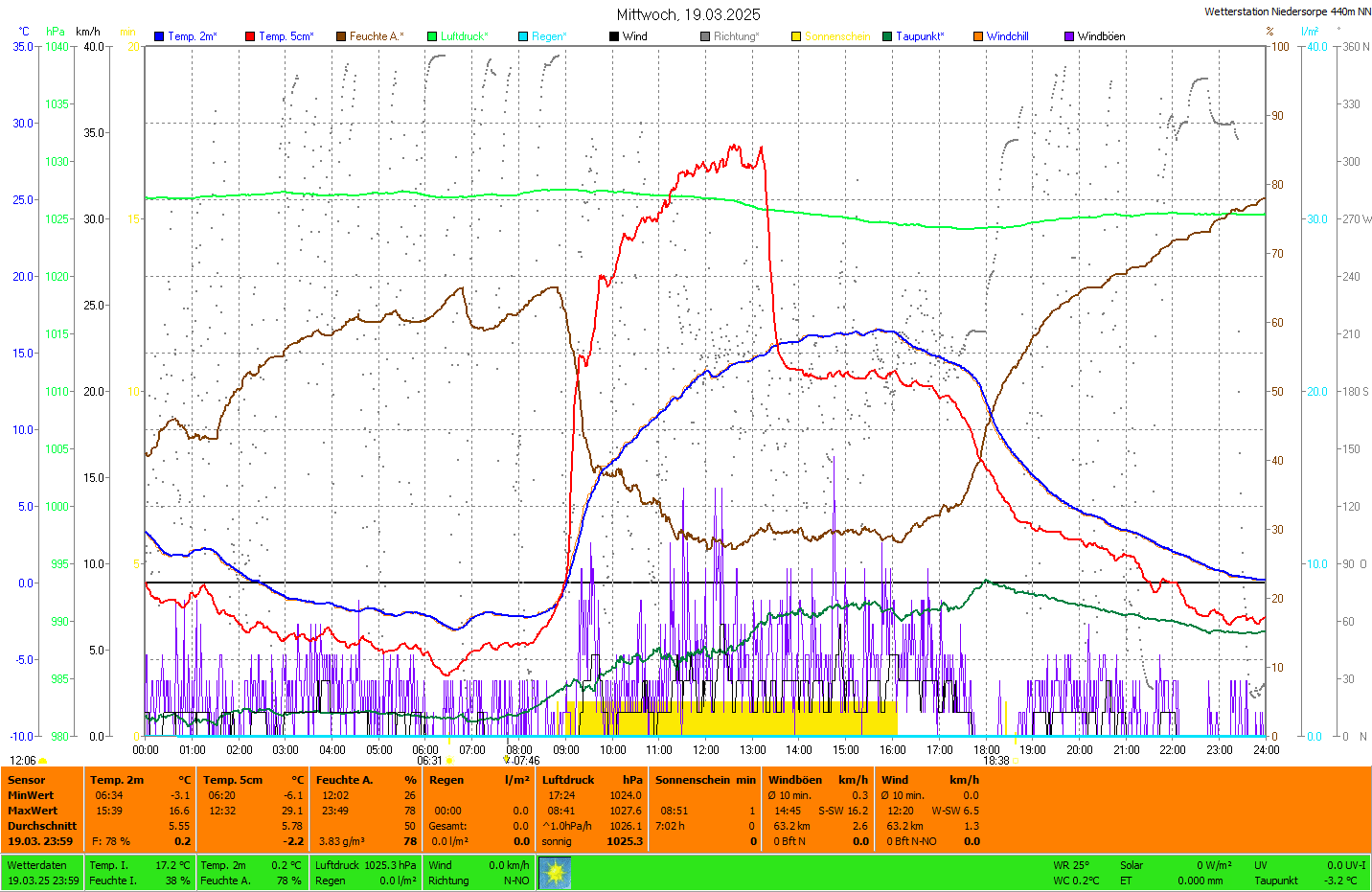This screenshot has width=1372, height=892.
Task: Click the yellow sun dot beside 12:06
Action: (x=43, y=761)
